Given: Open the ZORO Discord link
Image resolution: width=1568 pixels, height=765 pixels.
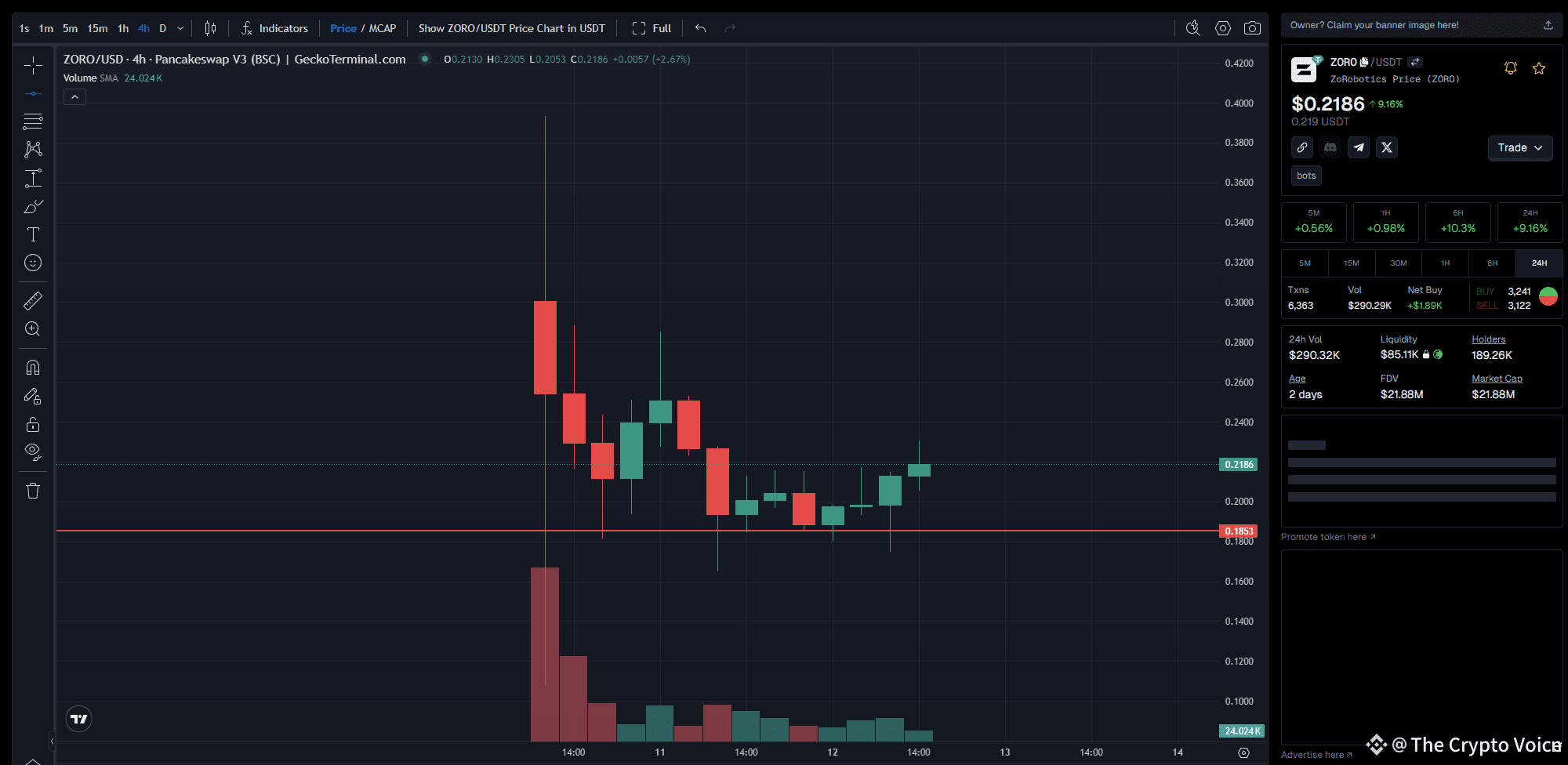Looking at the screenshot, I should 1330,147.
